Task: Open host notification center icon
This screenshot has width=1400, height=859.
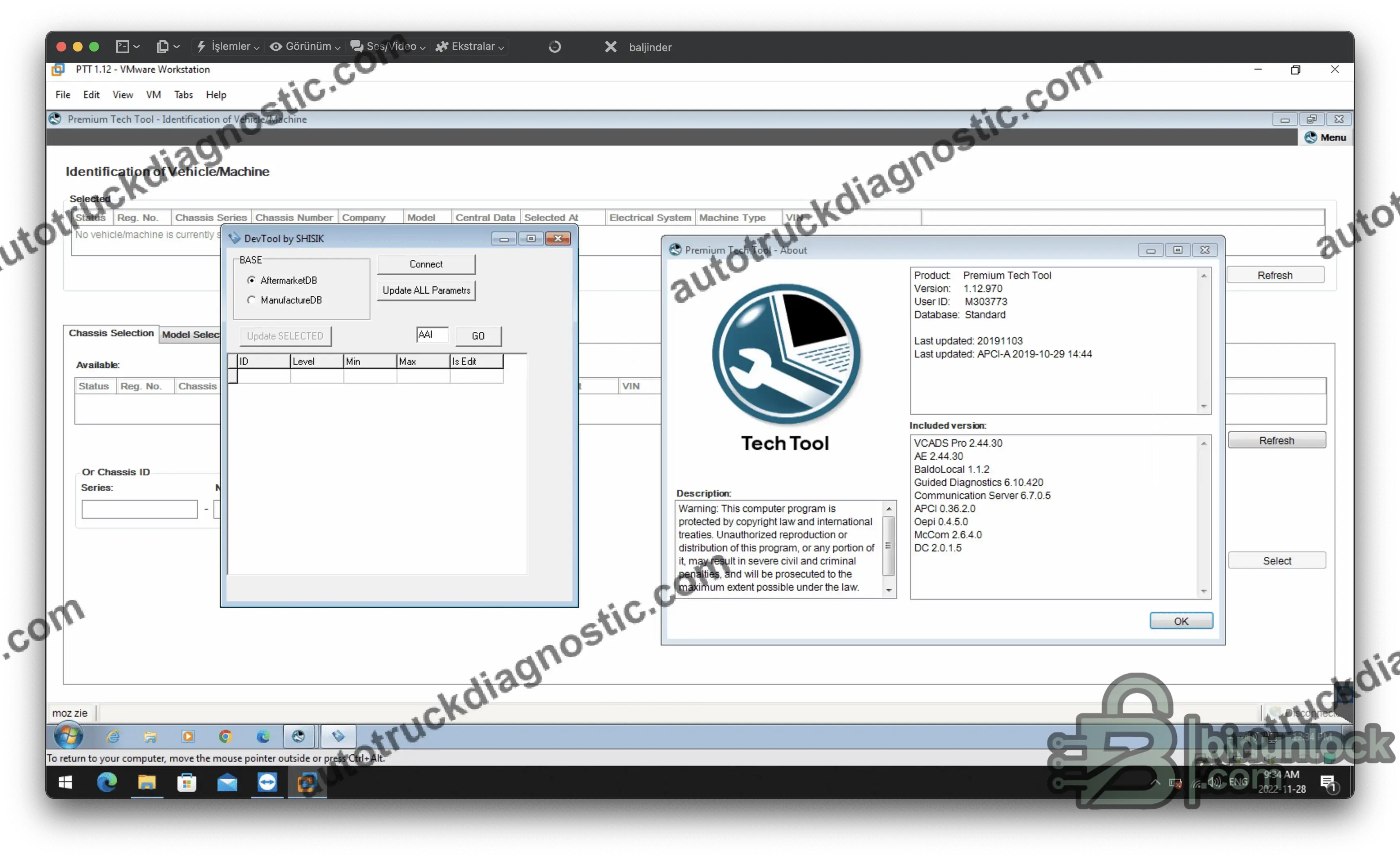Action: [x=1330, y=783]
